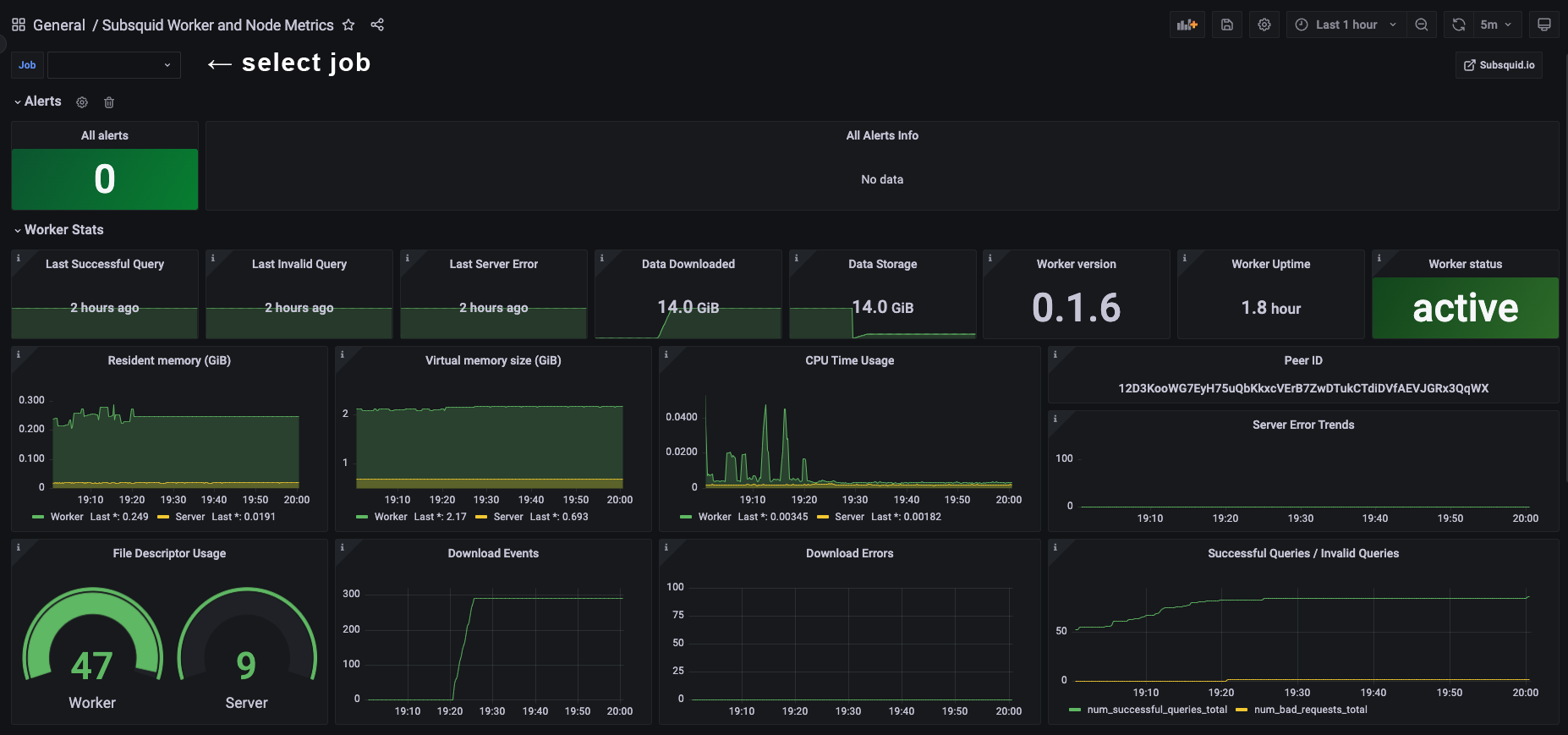Click the 0.1.6 worker version value
Viewport: 1568px width, 735px height.
(x=1076, y=308)
